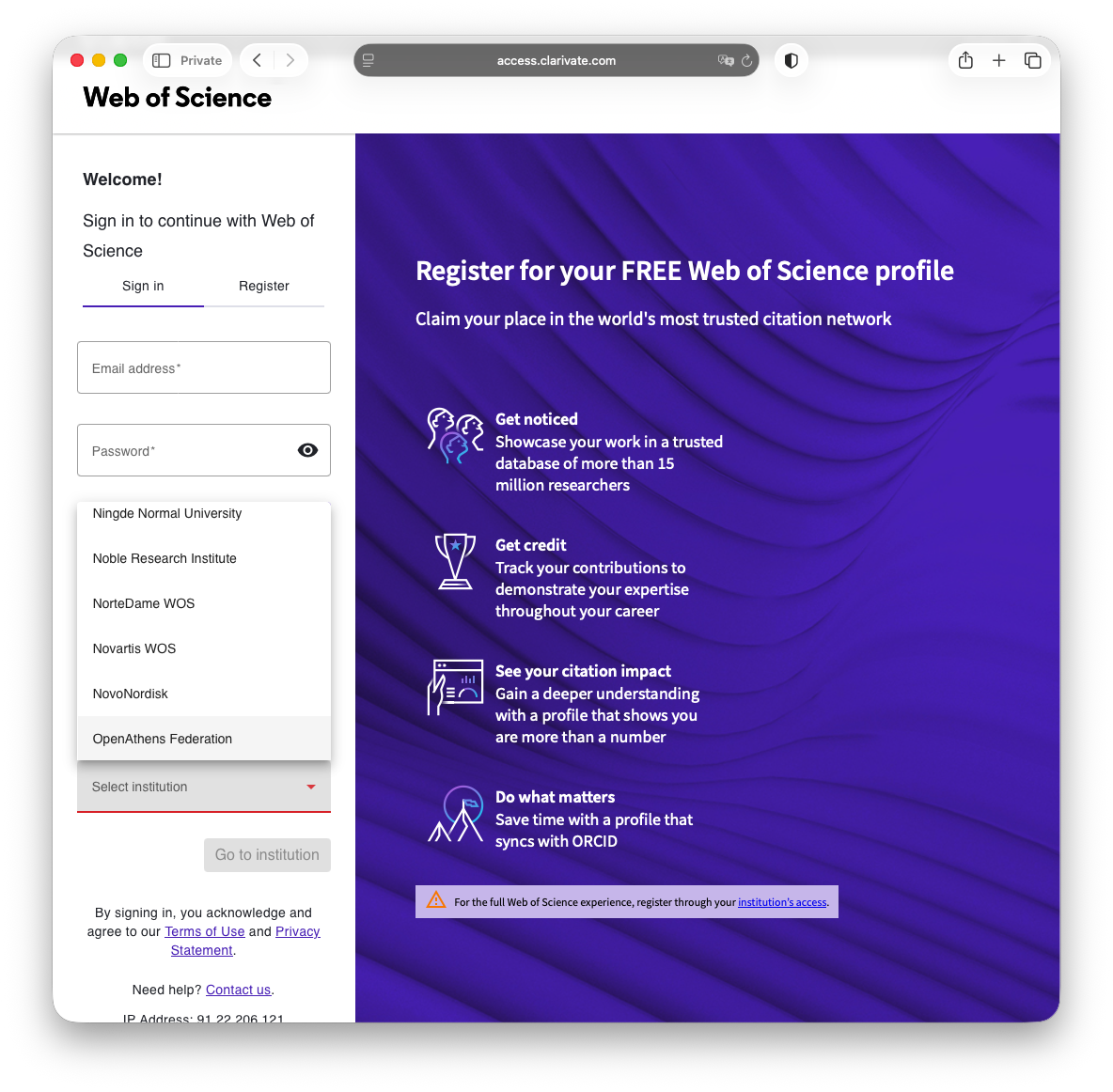Reload page using the refresh icon
Image resolution: width=1113 pixels, height=1092 pixels.
pyautogui.click(x=746, y=60)
